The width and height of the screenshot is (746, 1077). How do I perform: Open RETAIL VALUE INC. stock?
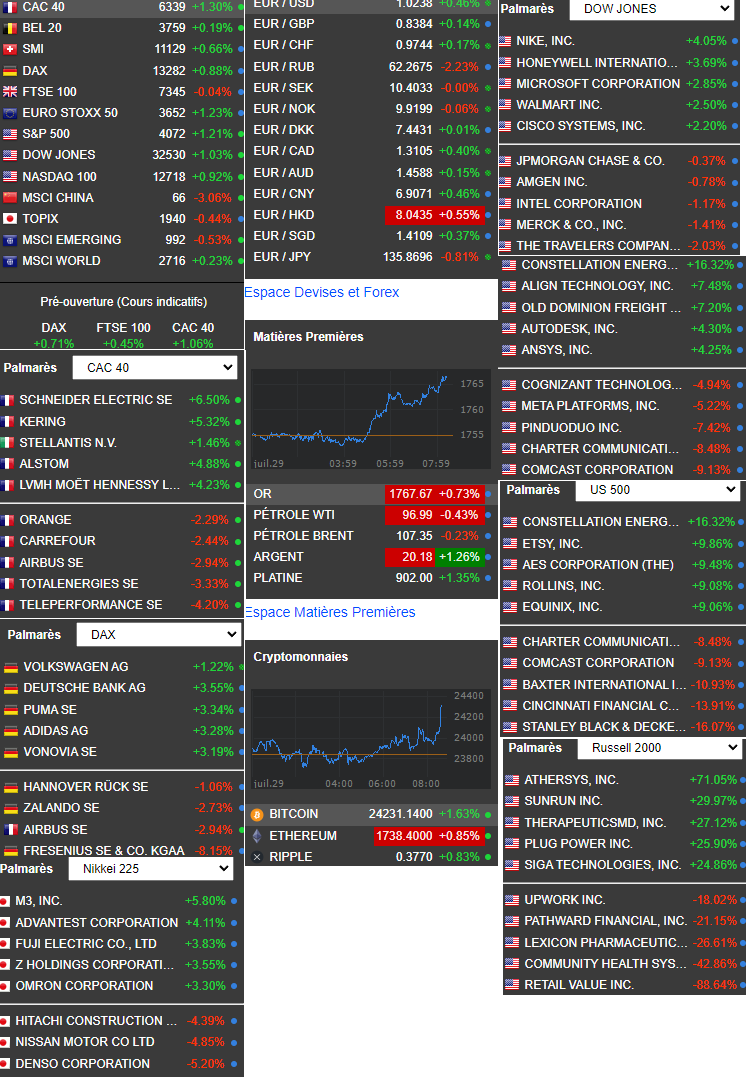point(624,985)
